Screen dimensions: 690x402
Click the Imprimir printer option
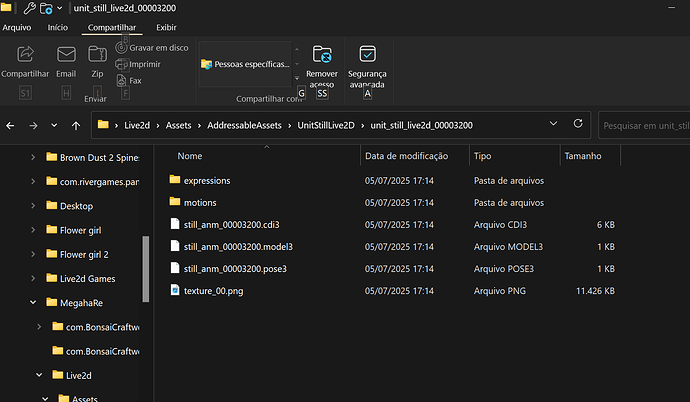pyautogui.click(x=138, y=64)
